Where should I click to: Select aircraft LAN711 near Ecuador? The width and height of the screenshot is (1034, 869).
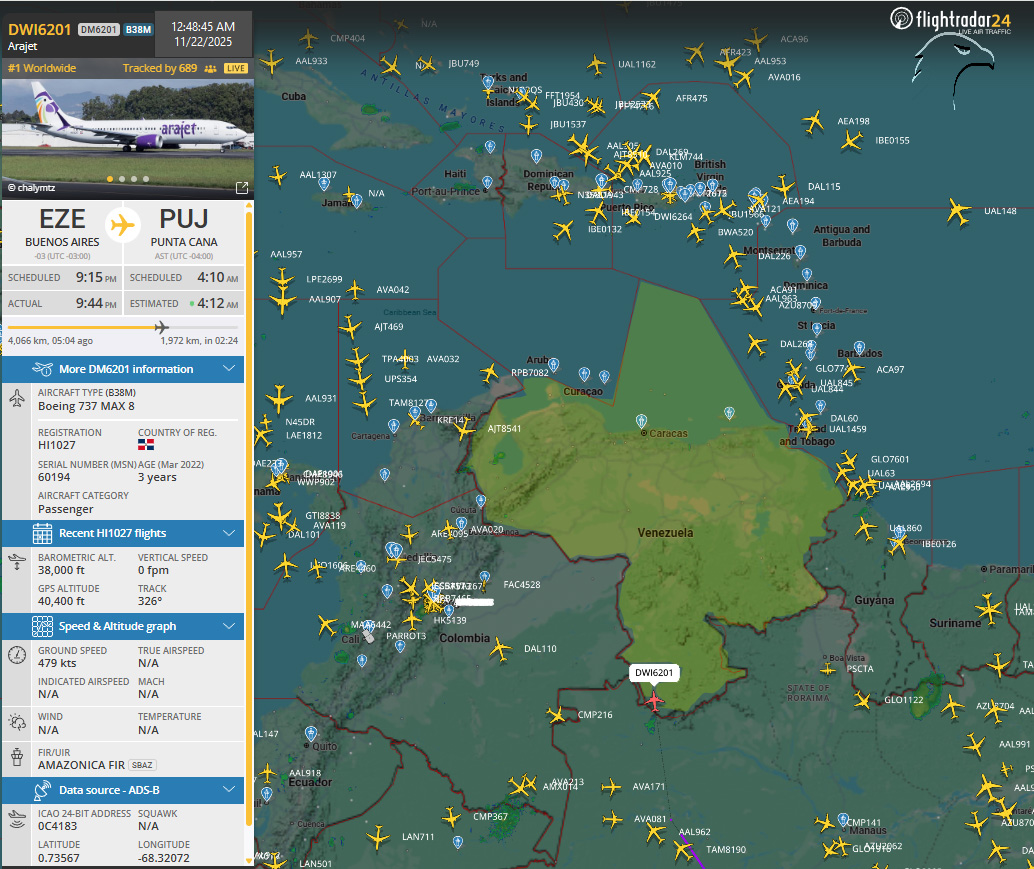[378, 838]
